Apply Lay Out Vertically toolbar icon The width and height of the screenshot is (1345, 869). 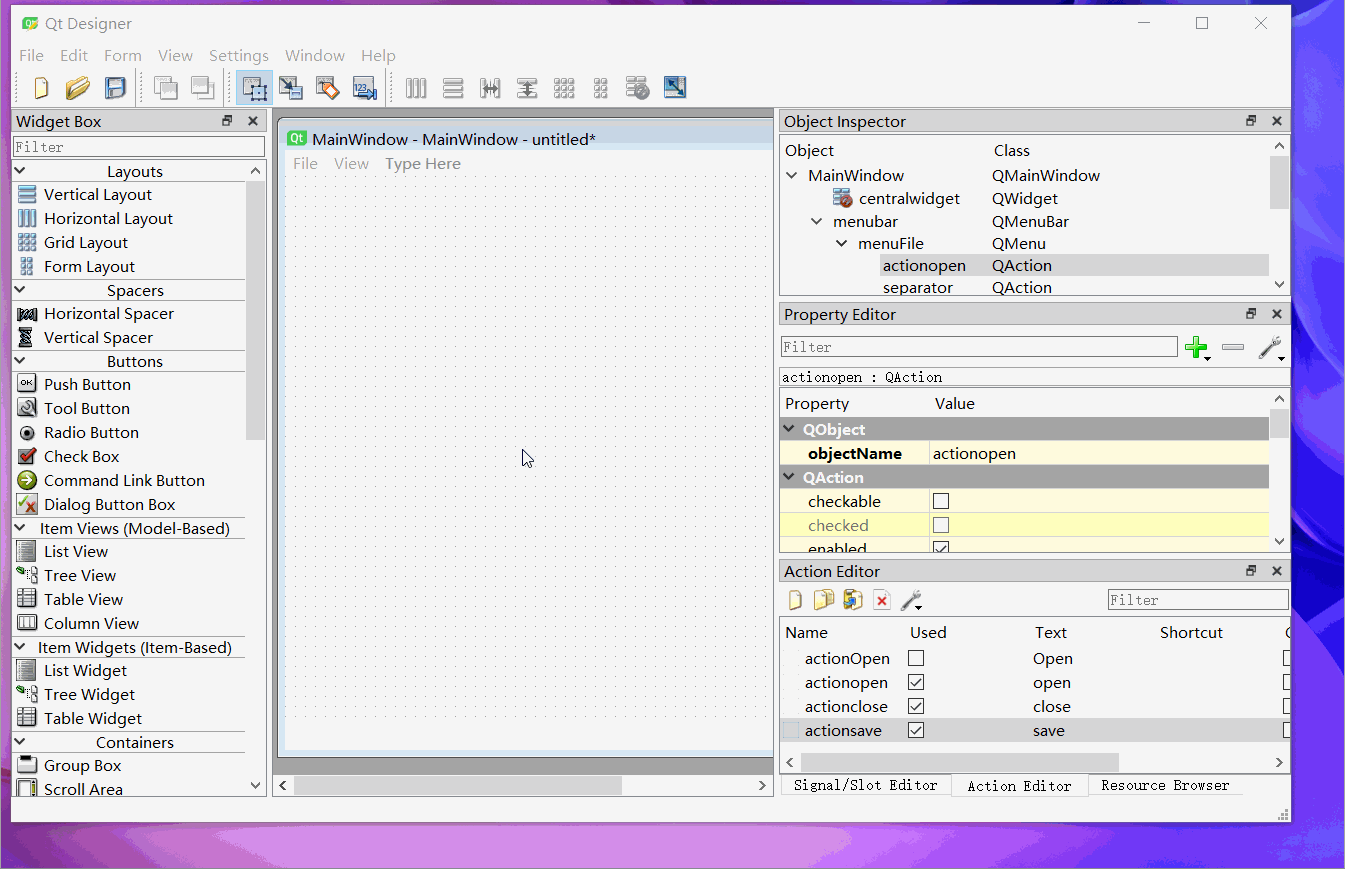[x=453, y=88]
